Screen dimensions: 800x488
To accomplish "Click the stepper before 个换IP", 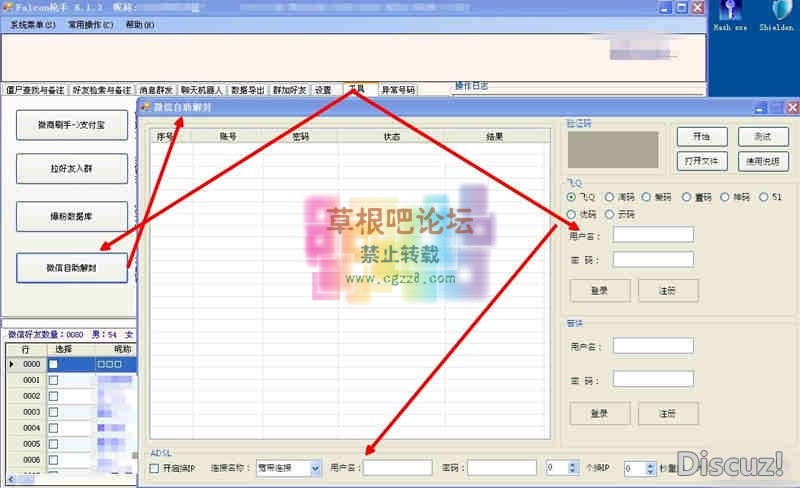I will [572, 468].
